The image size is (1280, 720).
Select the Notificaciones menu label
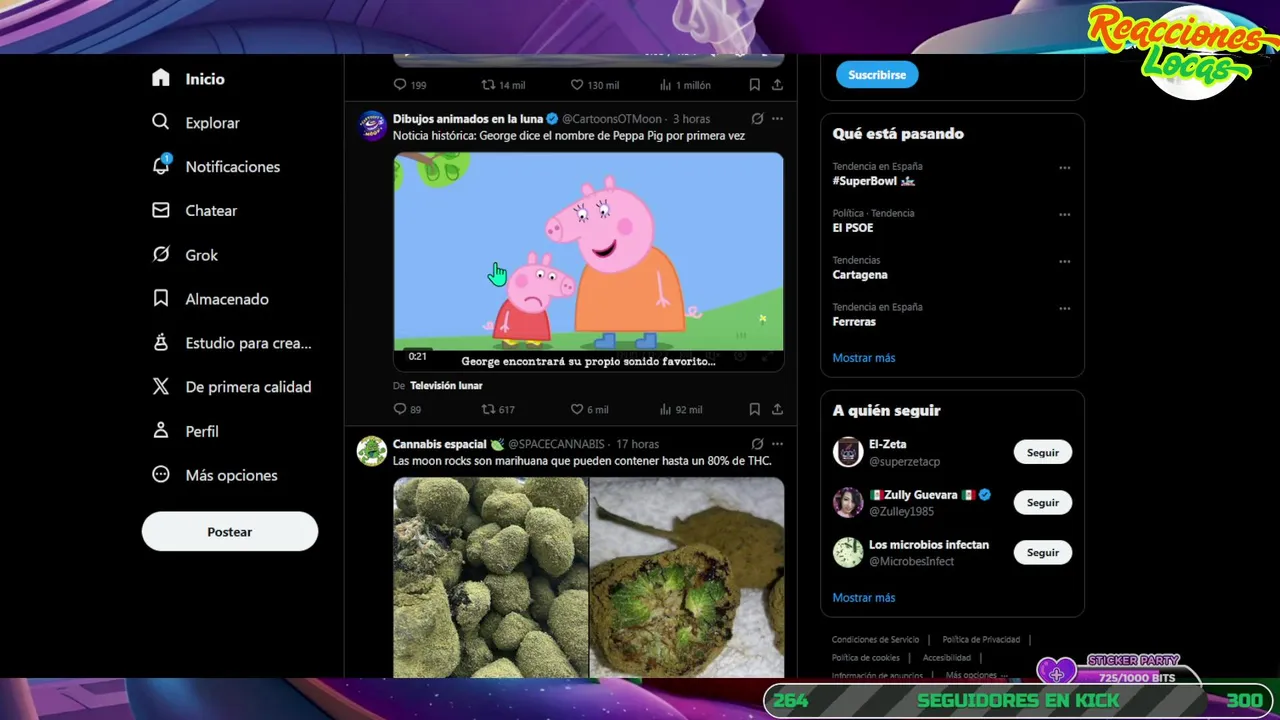tap(232, 167)
